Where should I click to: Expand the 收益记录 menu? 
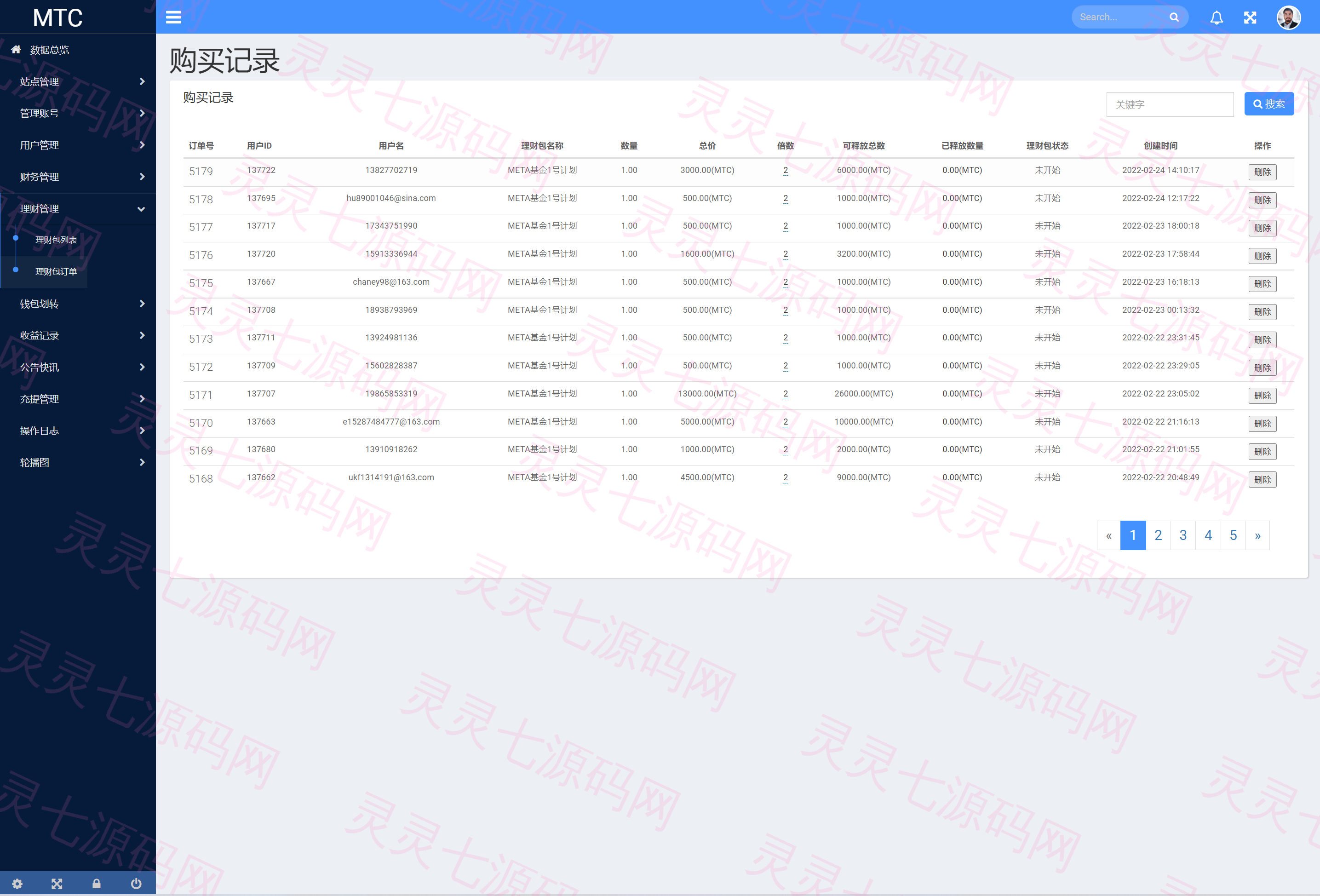tap(78, 335)
